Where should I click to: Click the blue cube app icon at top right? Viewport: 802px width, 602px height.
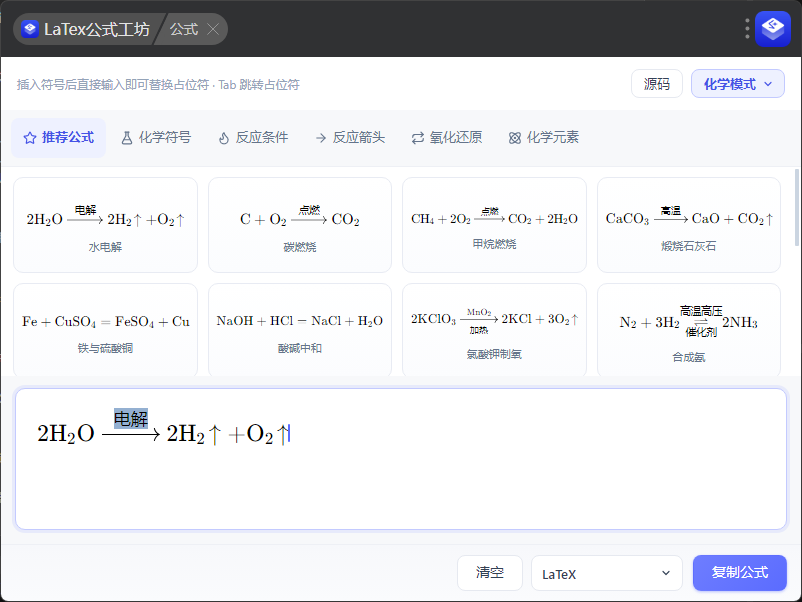click(x=773, y=29)
